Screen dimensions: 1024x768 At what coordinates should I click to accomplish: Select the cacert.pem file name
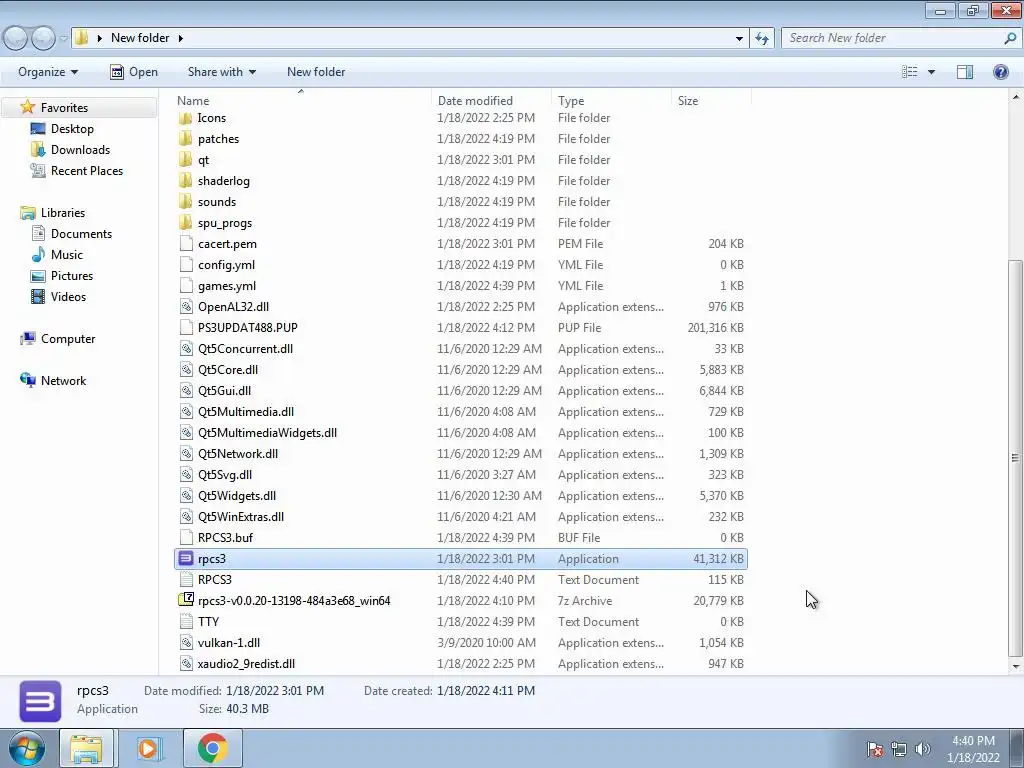point(227,244)
